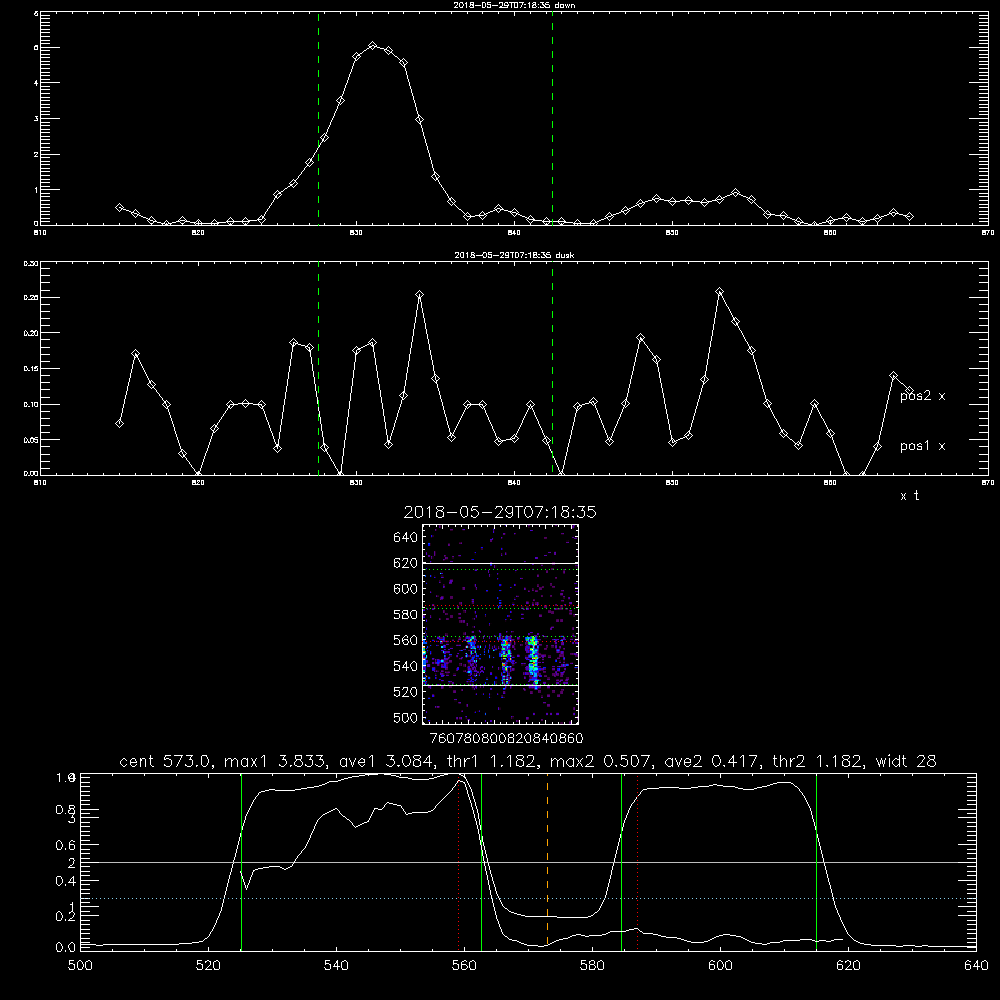Screen dimensions: 1000x1000
Task: Click left green dashed line in dawn plot
Action: tap(318, 118)
